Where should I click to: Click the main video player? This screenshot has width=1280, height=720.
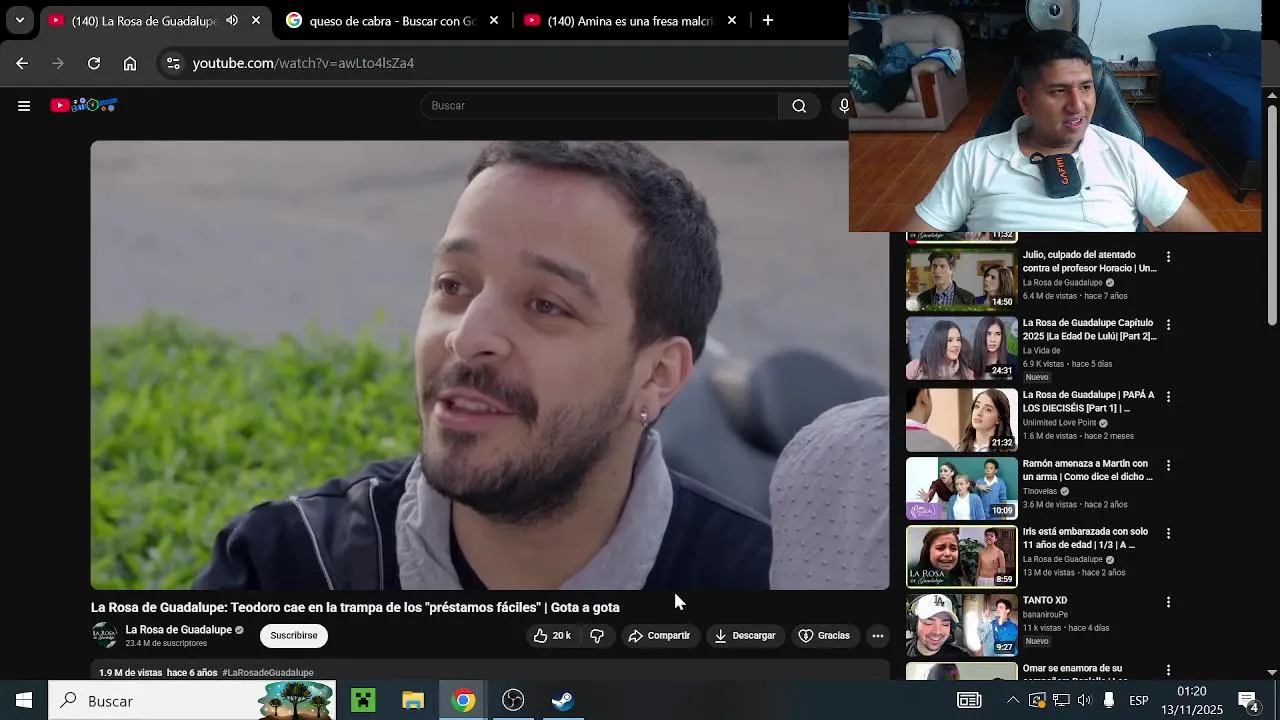tap(490, 365)
